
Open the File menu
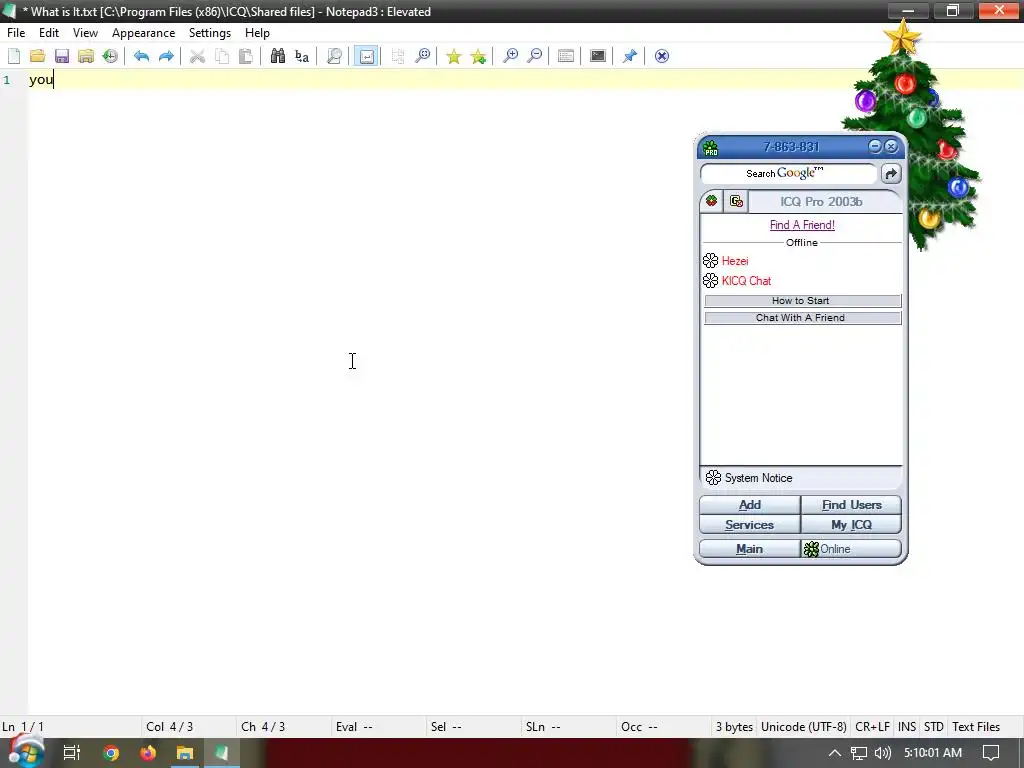[x=16, y=33]
